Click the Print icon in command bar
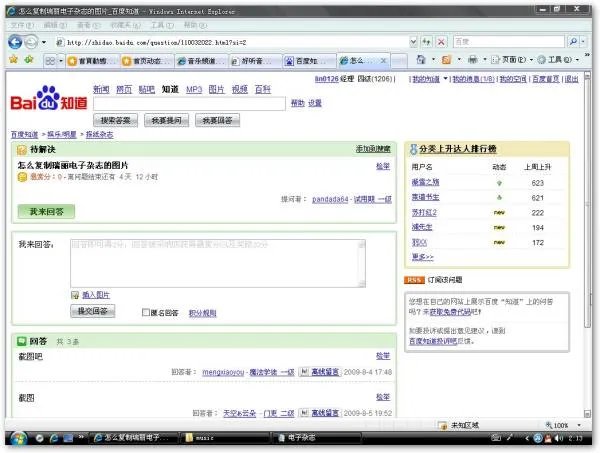This screenshot has height=453, width=600. 473,60
